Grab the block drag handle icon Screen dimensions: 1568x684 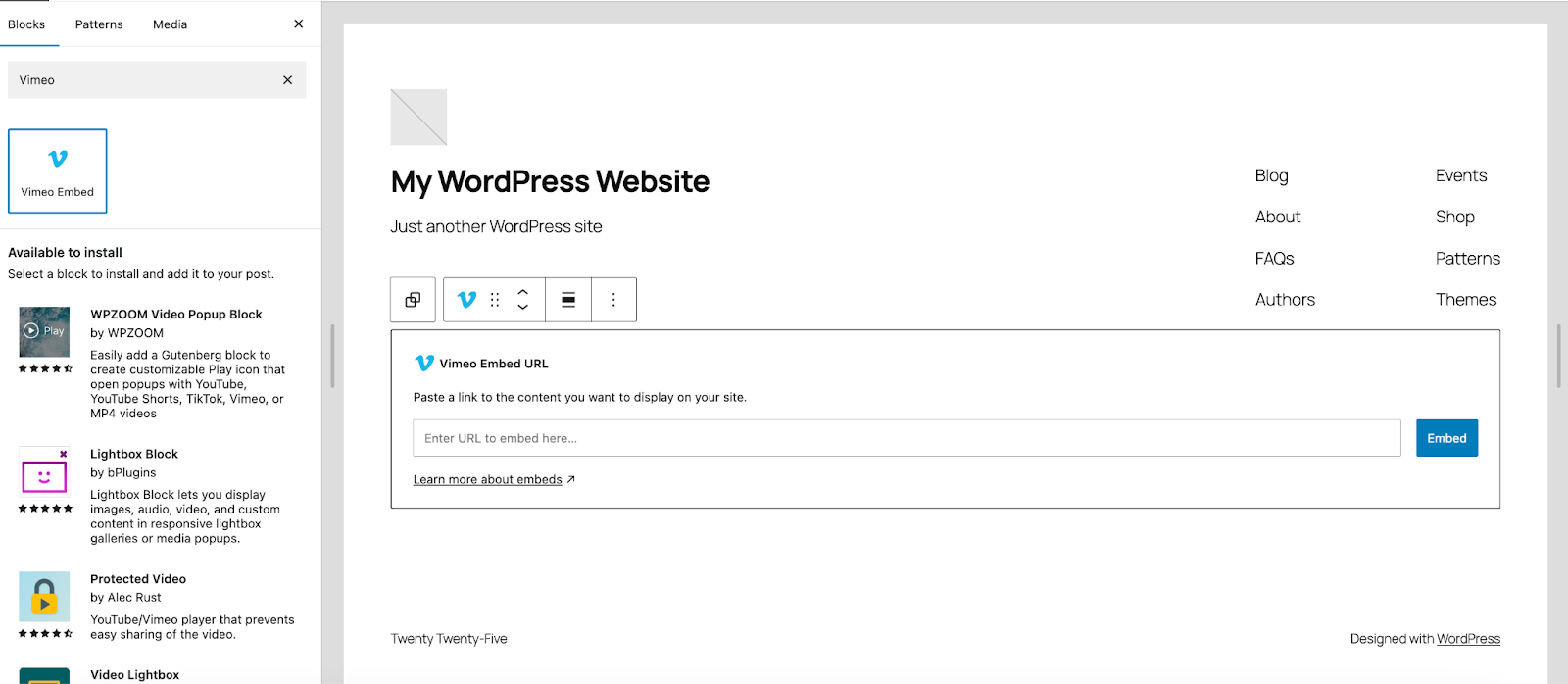[x=495, y=300]
